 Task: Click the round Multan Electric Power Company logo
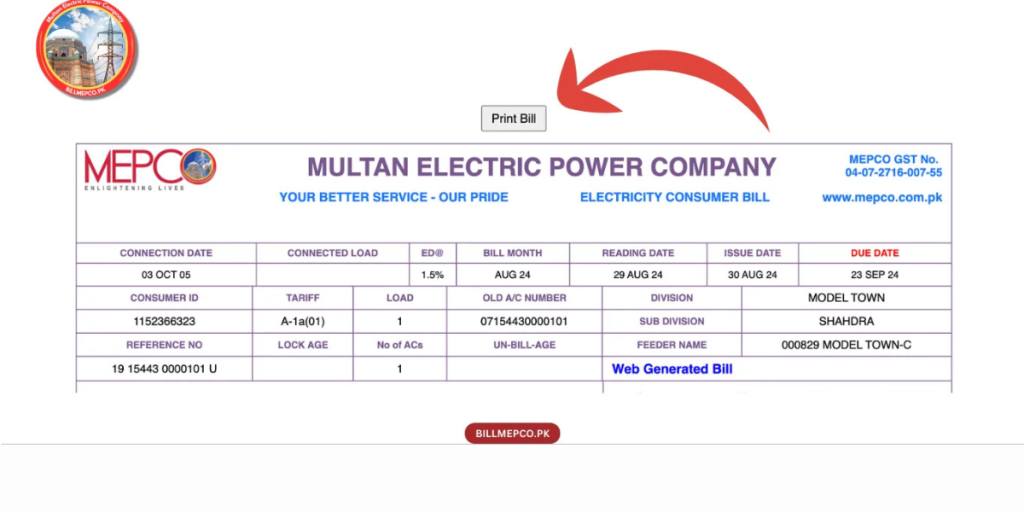[86, 50]
